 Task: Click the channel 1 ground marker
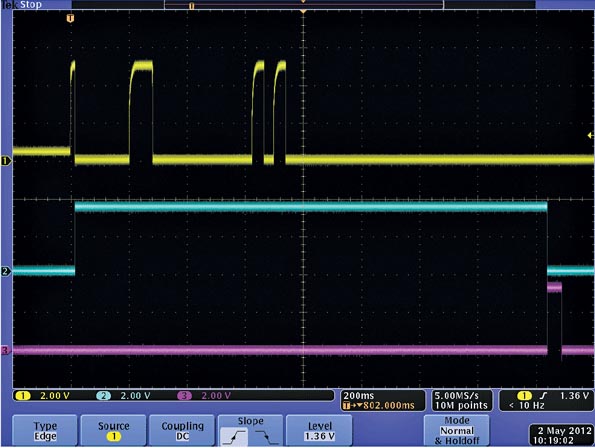(x=5, y=161)
